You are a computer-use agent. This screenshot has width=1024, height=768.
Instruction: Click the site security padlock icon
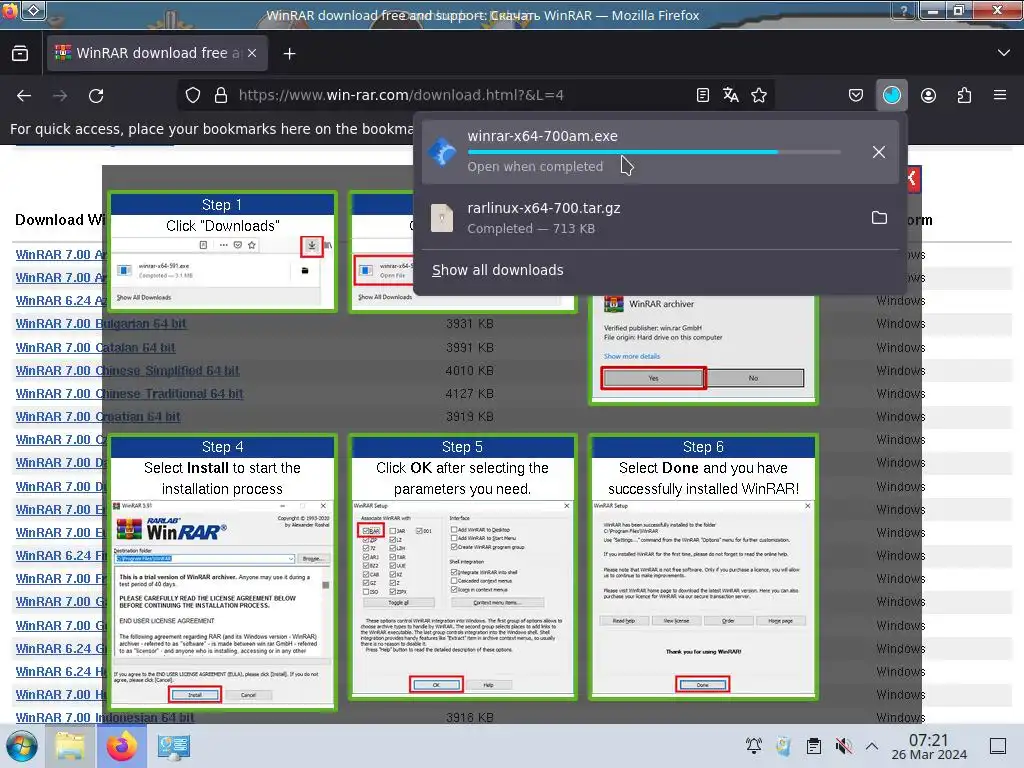click(221, 95)
